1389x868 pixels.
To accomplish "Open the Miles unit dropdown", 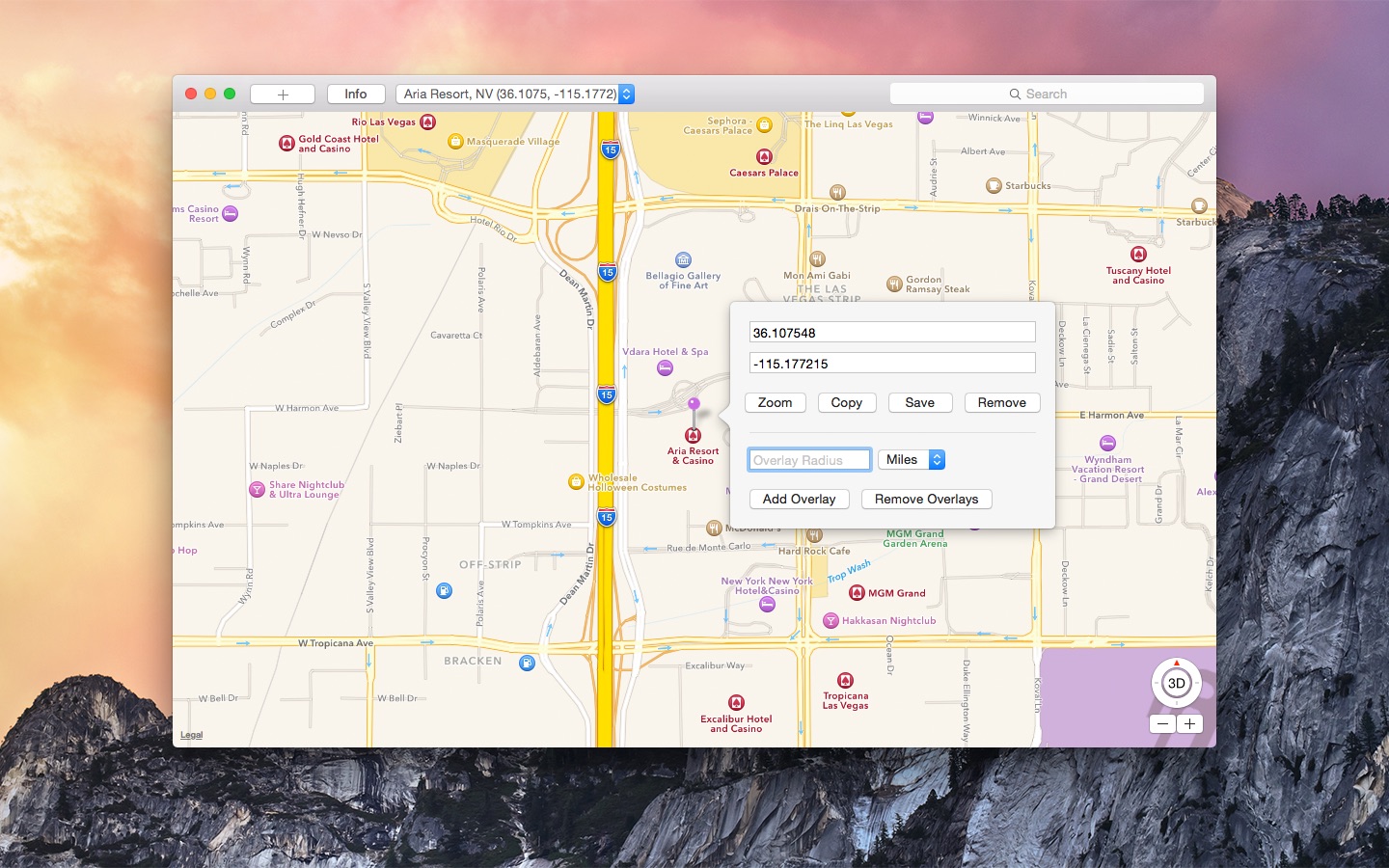I will tap(912, 460).
